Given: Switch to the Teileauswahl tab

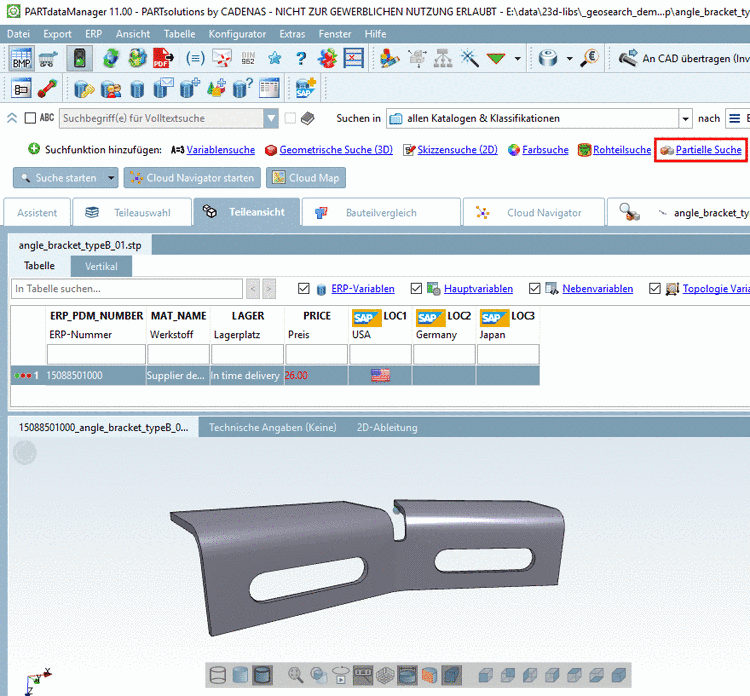Looking at the screenshot, I should 132,212.
